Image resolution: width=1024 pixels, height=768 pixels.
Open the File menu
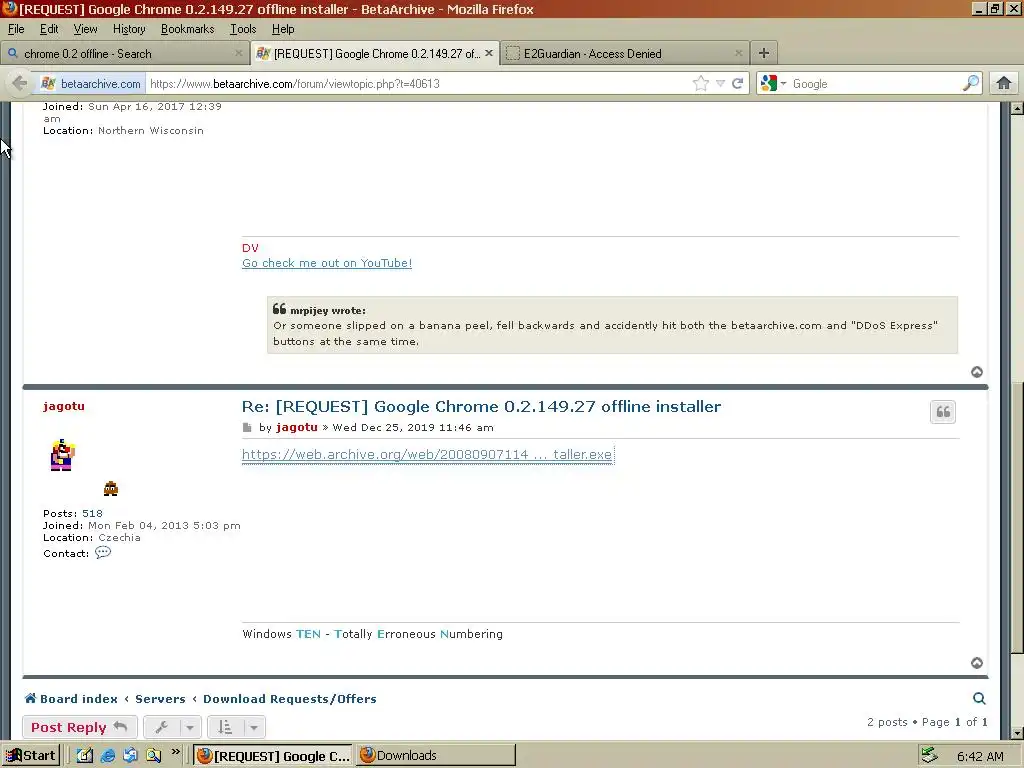(x=16, y=29)
